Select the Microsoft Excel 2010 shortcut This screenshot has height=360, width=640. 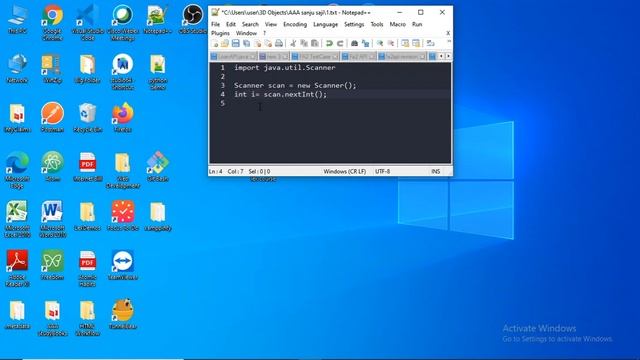coord(17,219)
